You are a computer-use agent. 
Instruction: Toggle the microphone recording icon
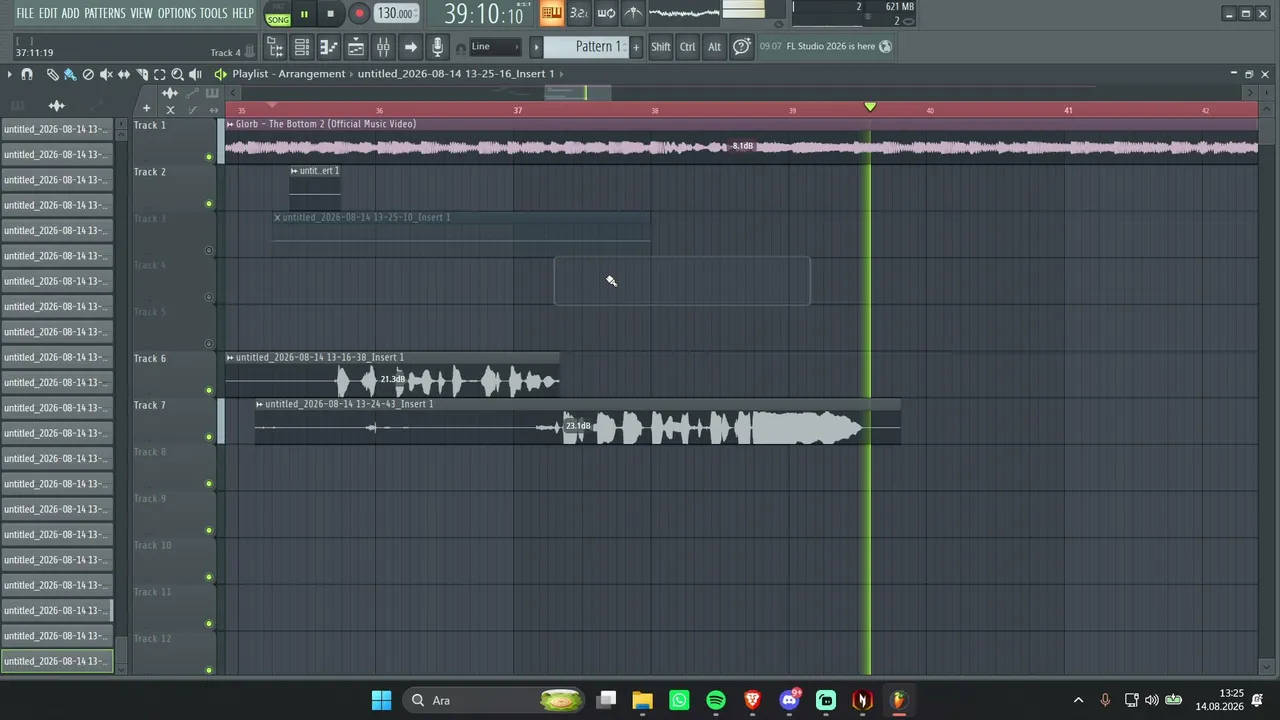[x=437, y=47]
